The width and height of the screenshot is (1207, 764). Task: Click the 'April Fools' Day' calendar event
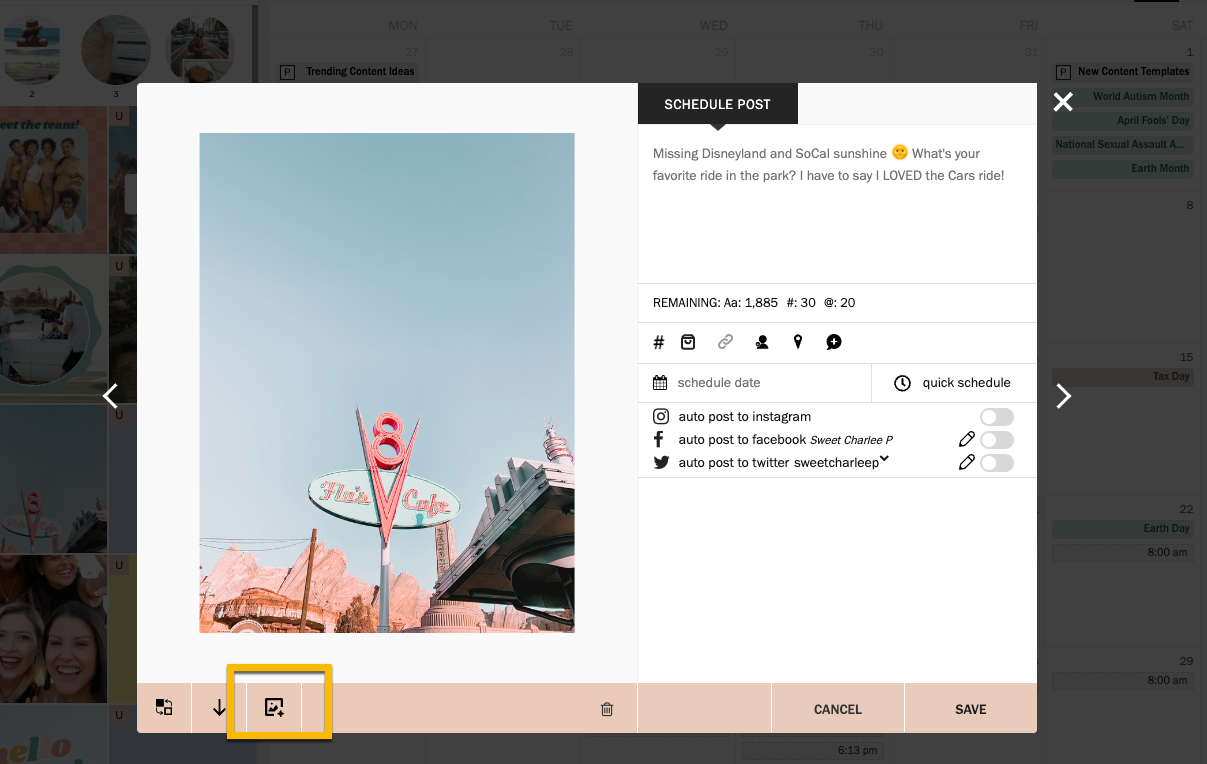point(1123,120)
